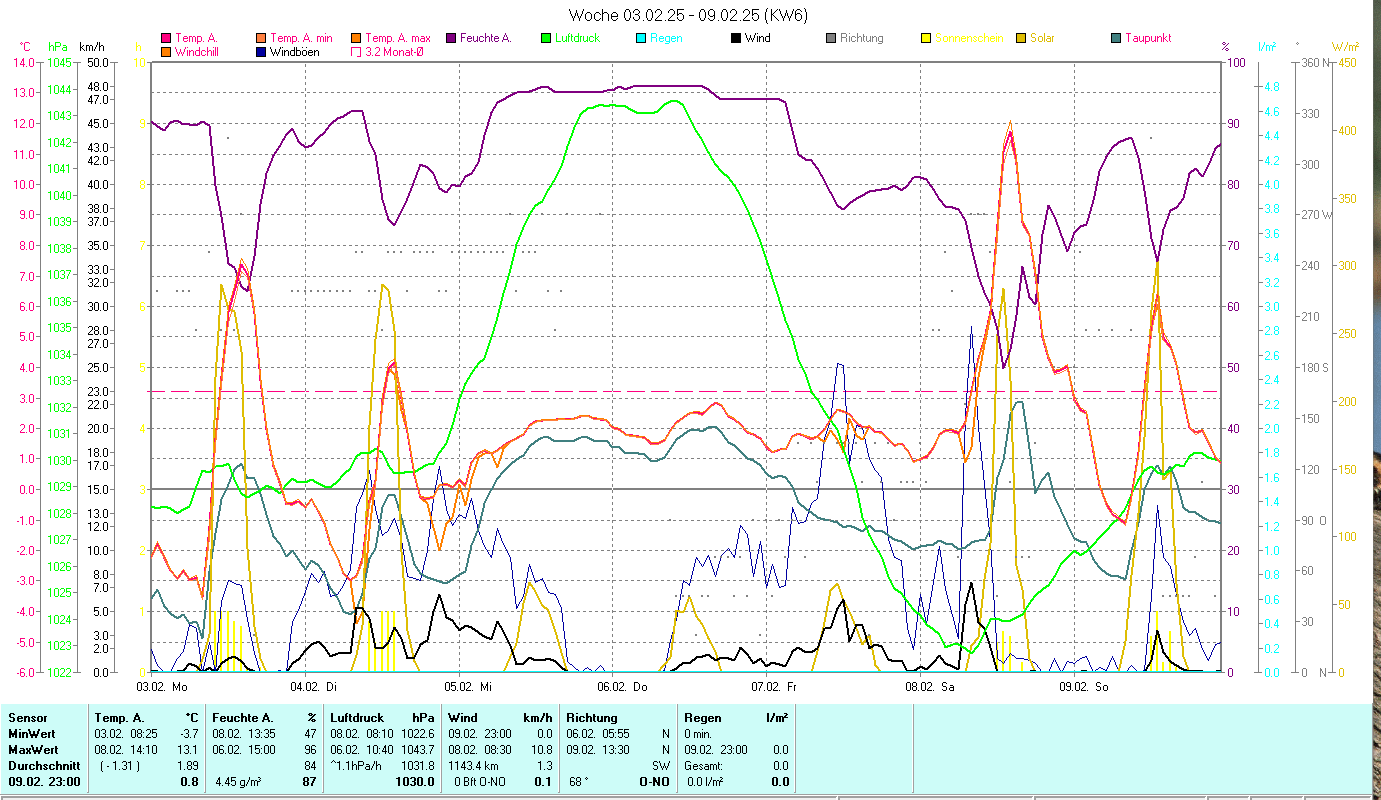Click the 3.2 Monat-Ø legend box
Image resolution: width=1381 pixels, height=800 pixels.
tap(356, 51)
